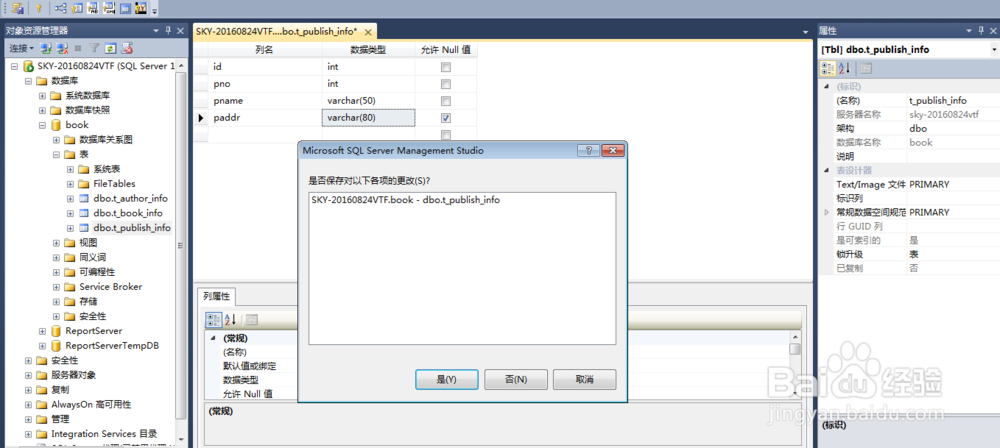This screenshot has height=448, width=1000.
Task: Open the Manage Indexes and Keys icon
Action: click(x=77, y=8)
